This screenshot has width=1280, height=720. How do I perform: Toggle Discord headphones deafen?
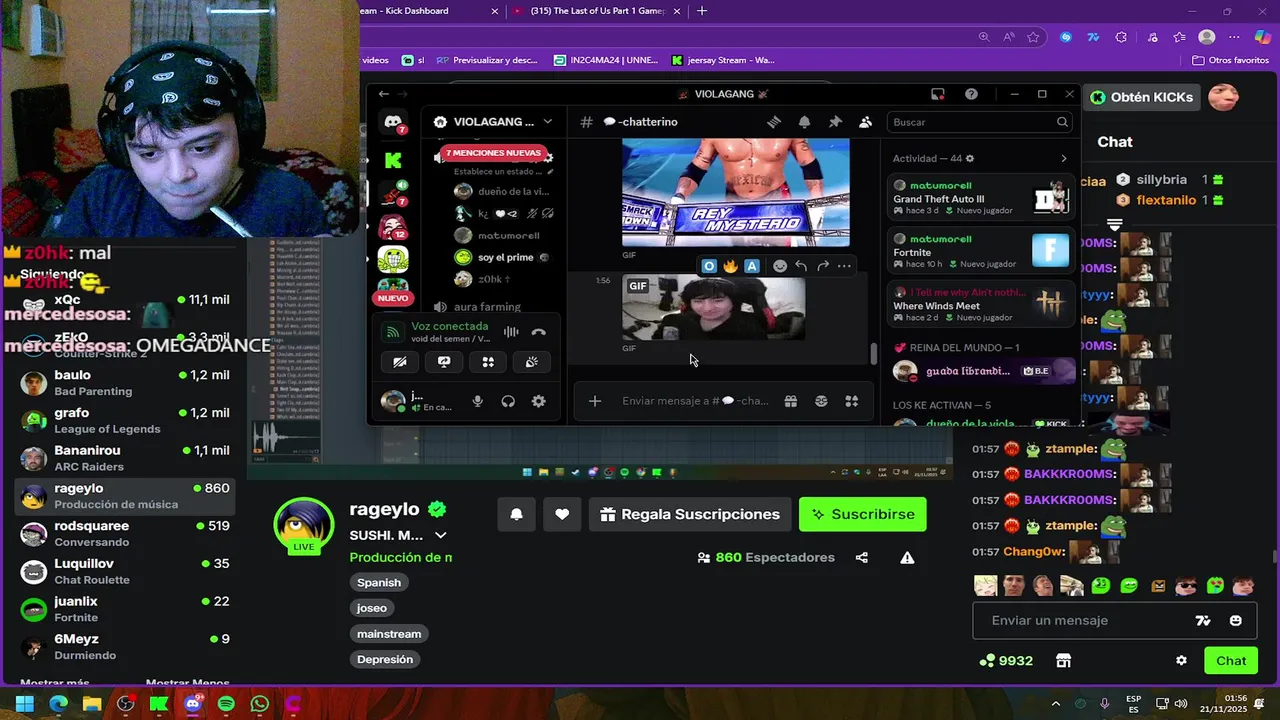click(508, 401)
